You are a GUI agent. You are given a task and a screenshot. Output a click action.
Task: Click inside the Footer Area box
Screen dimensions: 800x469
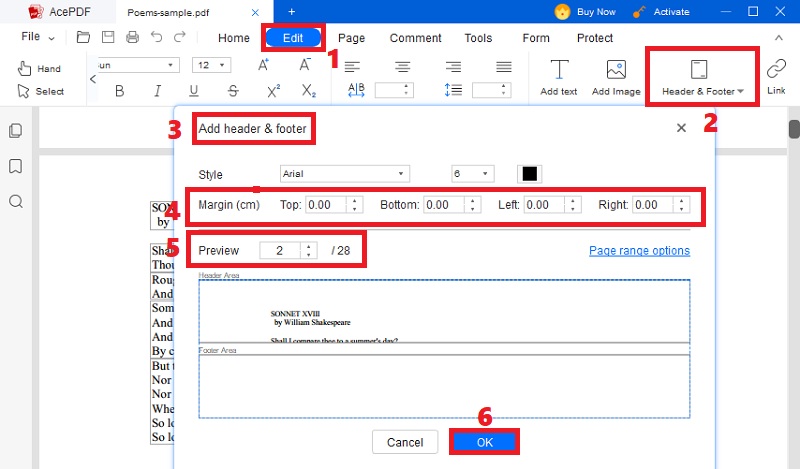point(444,386)
